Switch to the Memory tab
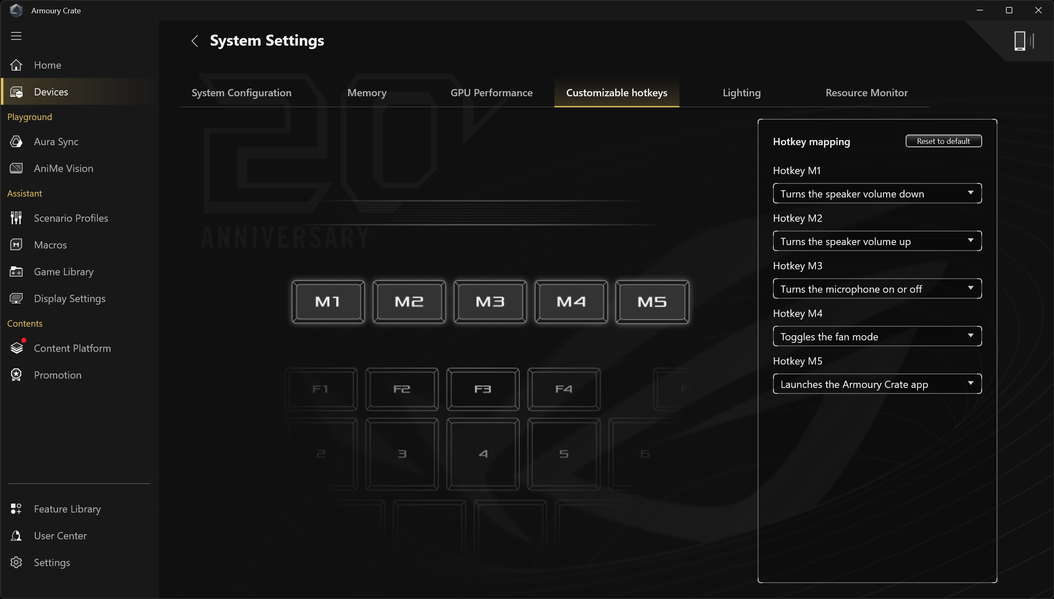This screenshot has width=1054, height=599. pyautogui.click(x=367, y=93)
